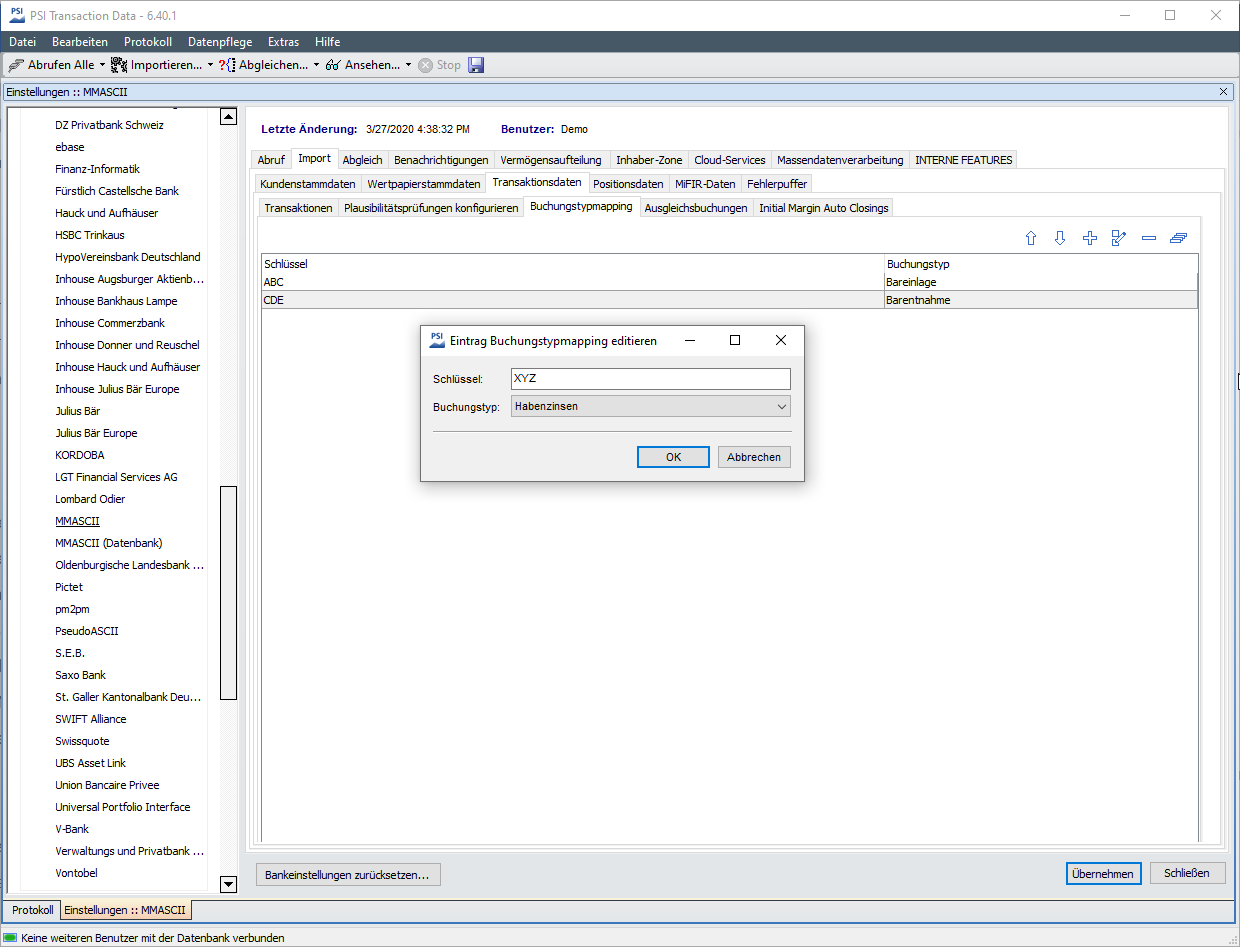The width and height of the screenshot is (1240, 947).
Task: Open the Buchungstyp dropdown showing Habenzinsen
Action: [650, 406]
